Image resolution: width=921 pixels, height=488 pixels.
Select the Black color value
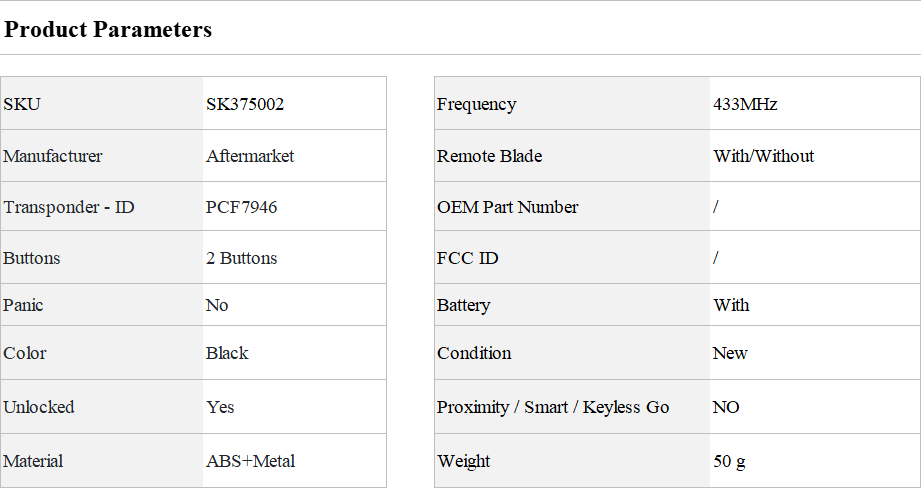227,353
